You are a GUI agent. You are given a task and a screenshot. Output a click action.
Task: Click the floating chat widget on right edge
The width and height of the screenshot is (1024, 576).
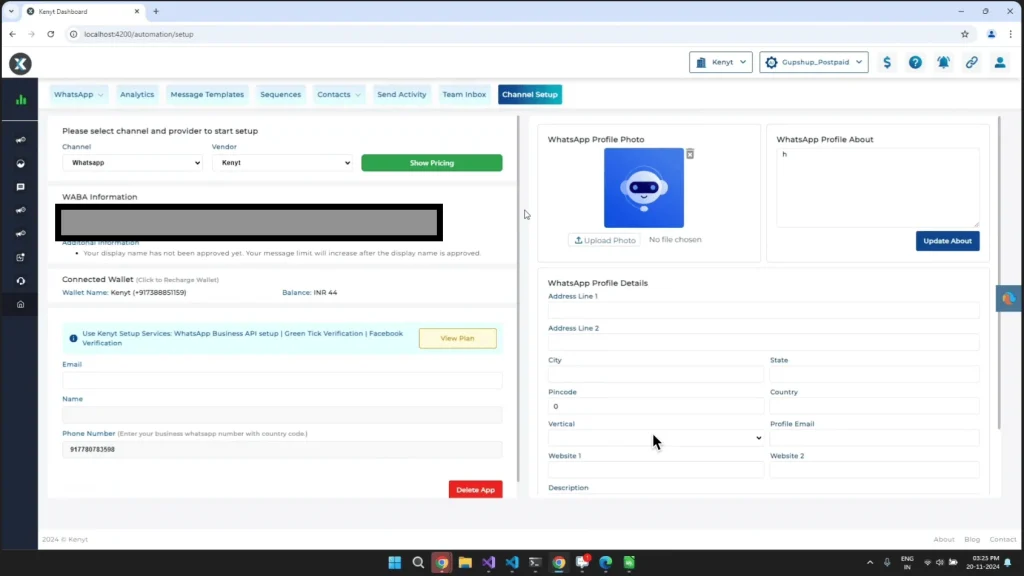(1009, 298)
